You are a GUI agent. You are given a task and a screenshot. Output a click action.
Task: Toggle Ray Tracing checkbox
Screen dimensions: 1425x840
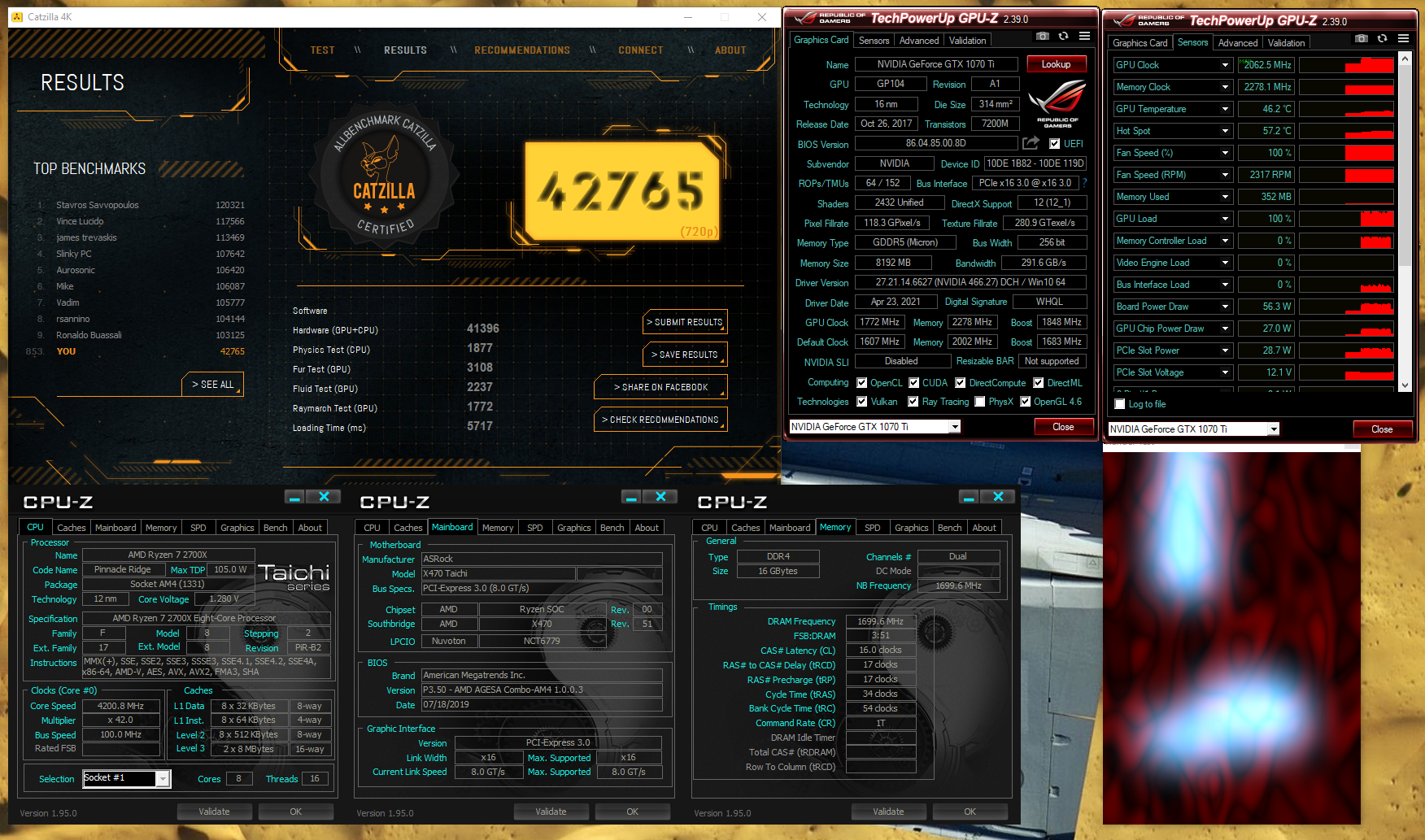point(913,402)
